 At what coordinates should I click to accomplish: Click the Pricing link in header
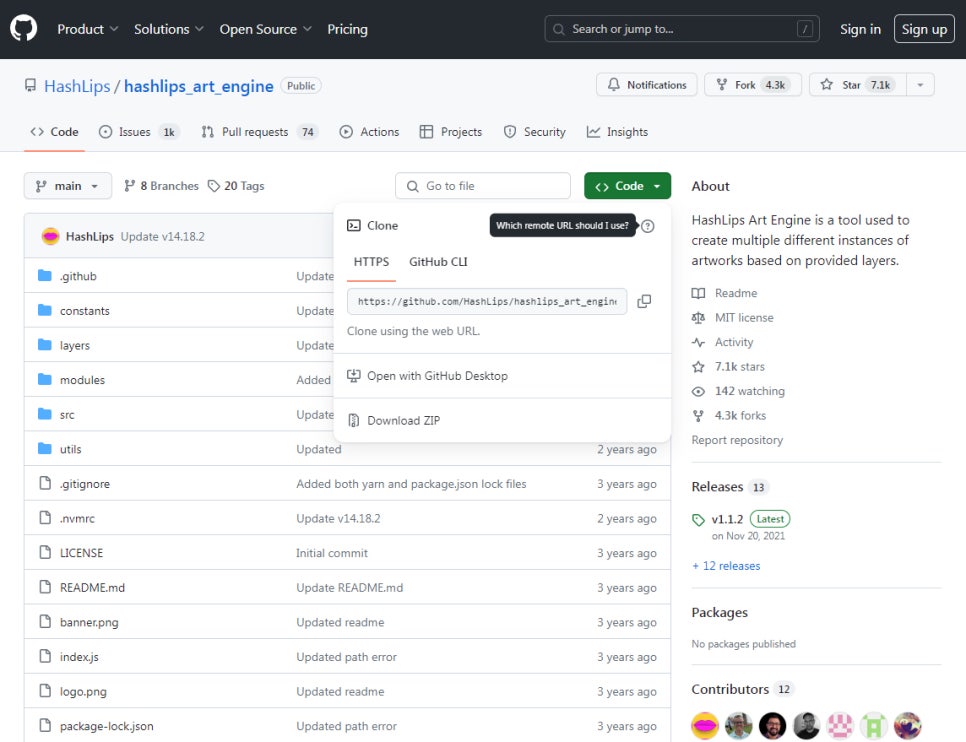(347, 29)
